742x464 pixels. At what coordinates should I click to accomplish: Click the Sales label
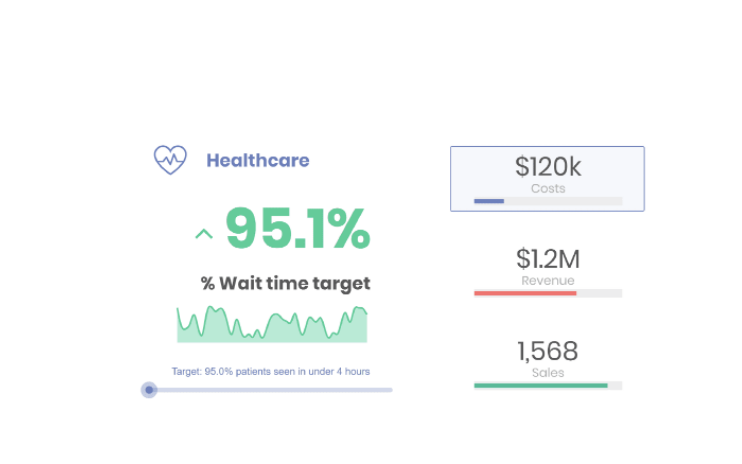[547, 373]
